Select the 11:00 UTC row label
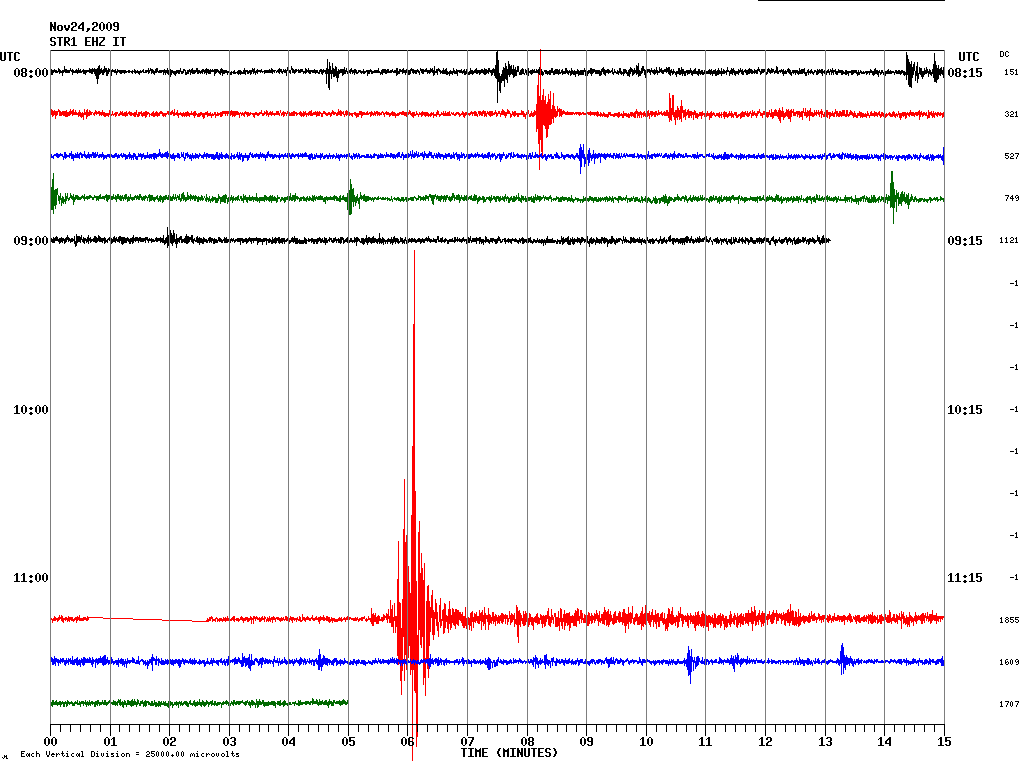1024x768 pixels. point(31,578)
